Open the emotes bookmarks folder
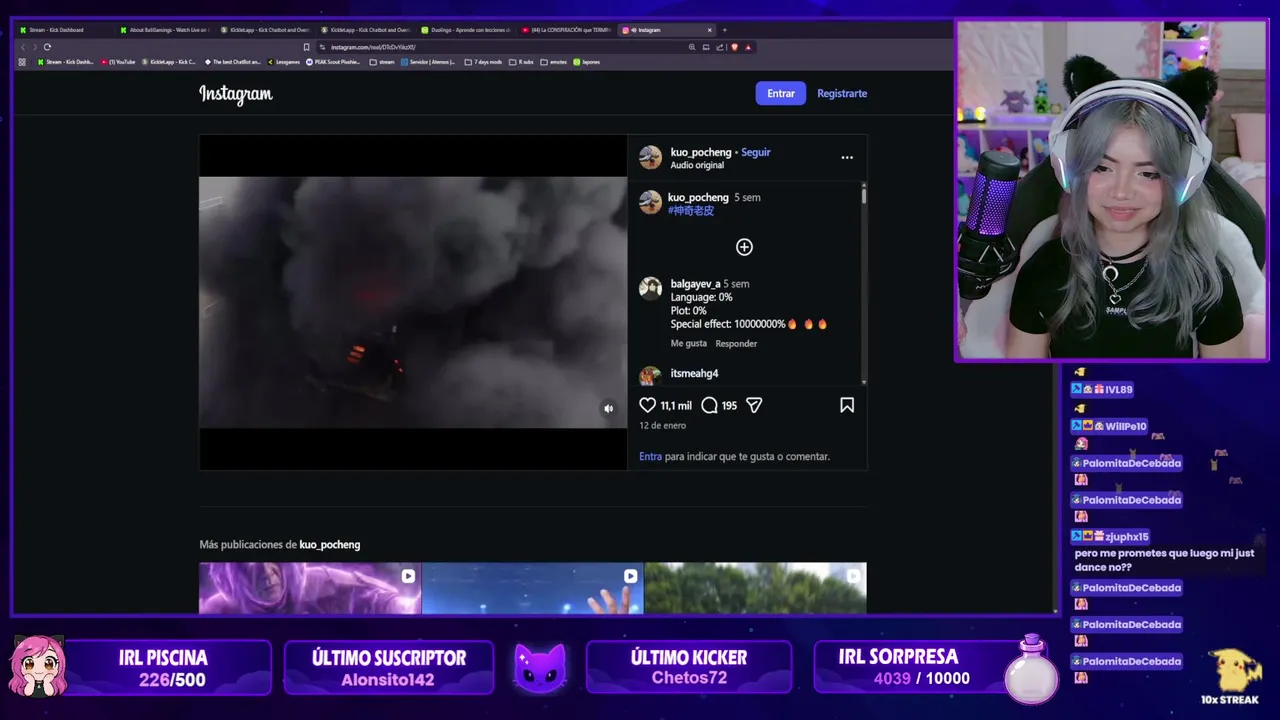The width and height of the screenshot is (1280, 720). (x=553, y=62)
